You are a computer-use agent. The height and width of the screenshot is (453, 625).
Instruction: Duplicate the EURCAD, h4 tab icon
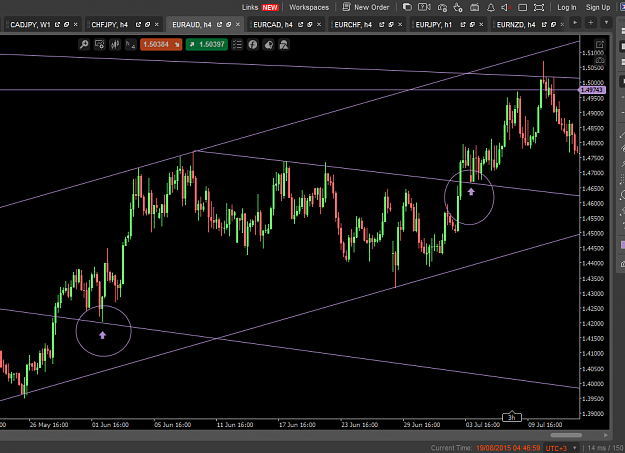pyautogui.click(x=310, y=25)
